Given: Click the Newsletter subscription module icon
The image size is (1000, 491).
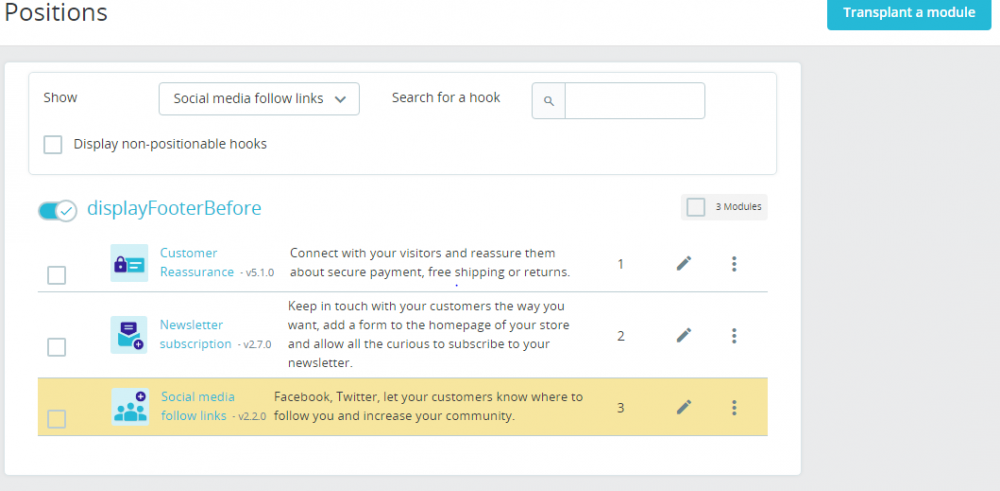Looking at the screenshot, I should tap(129, 335).
